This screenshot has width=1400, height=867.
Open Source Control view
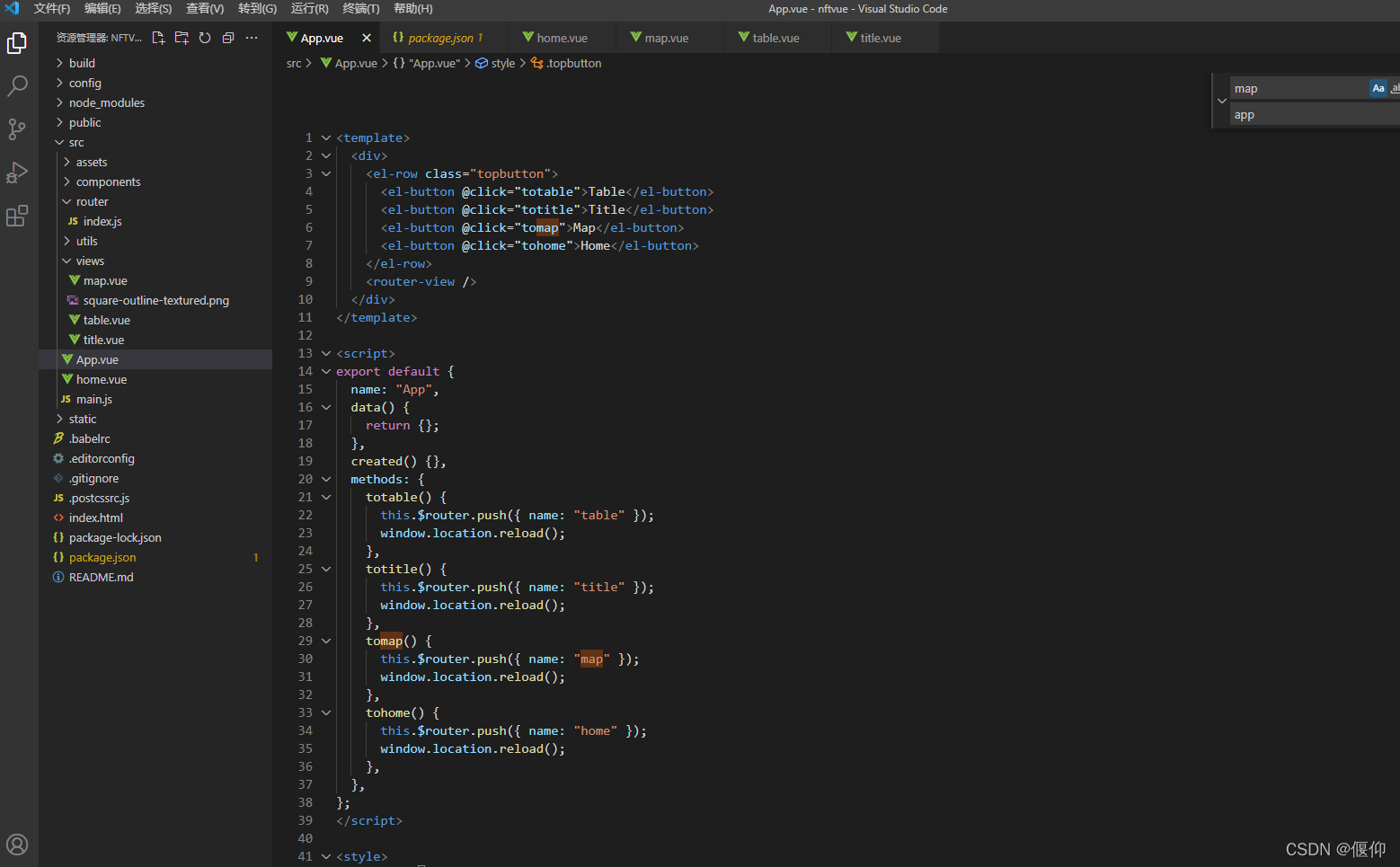point(17,128)
